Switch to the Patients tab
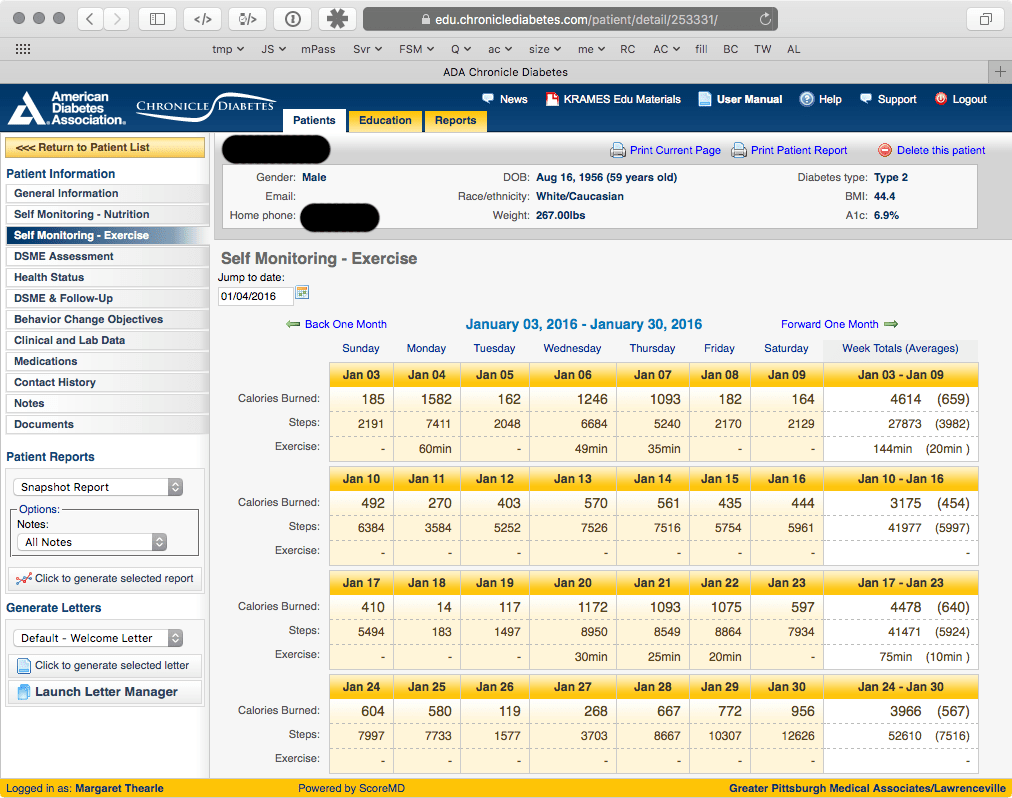1012x798 pixels. [x=314, y=120]
